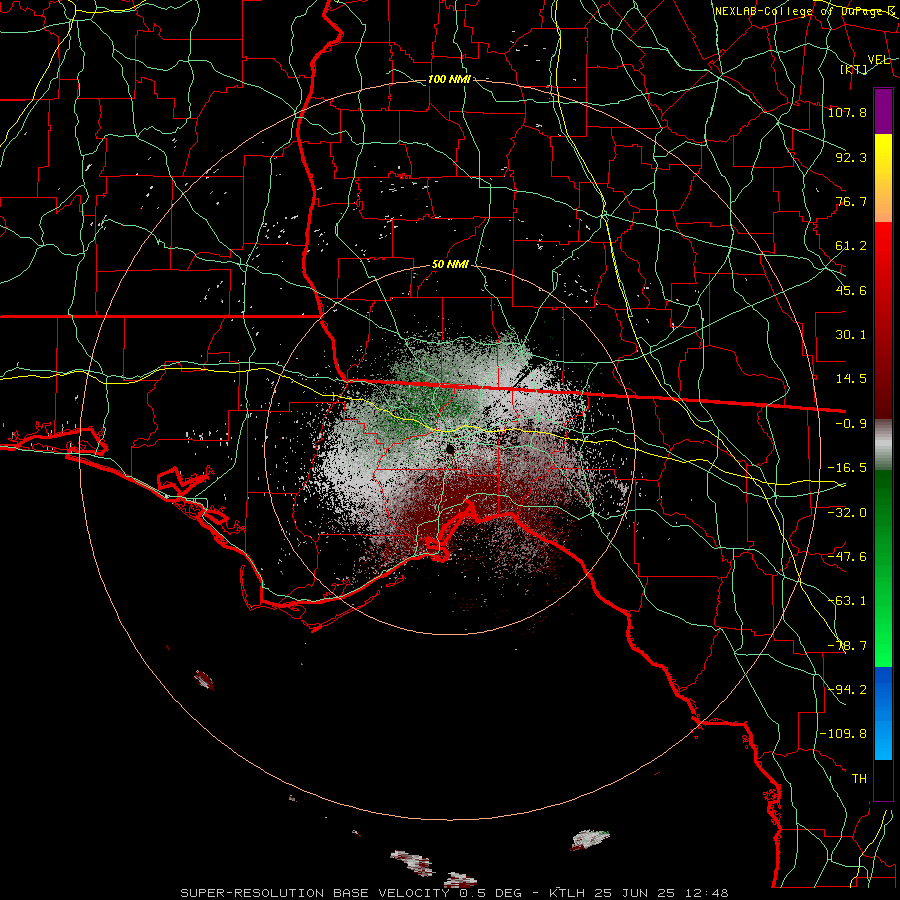Click the 14.5 velocity scale value
Screen dimensions: 900x900
tap(851, 379)
